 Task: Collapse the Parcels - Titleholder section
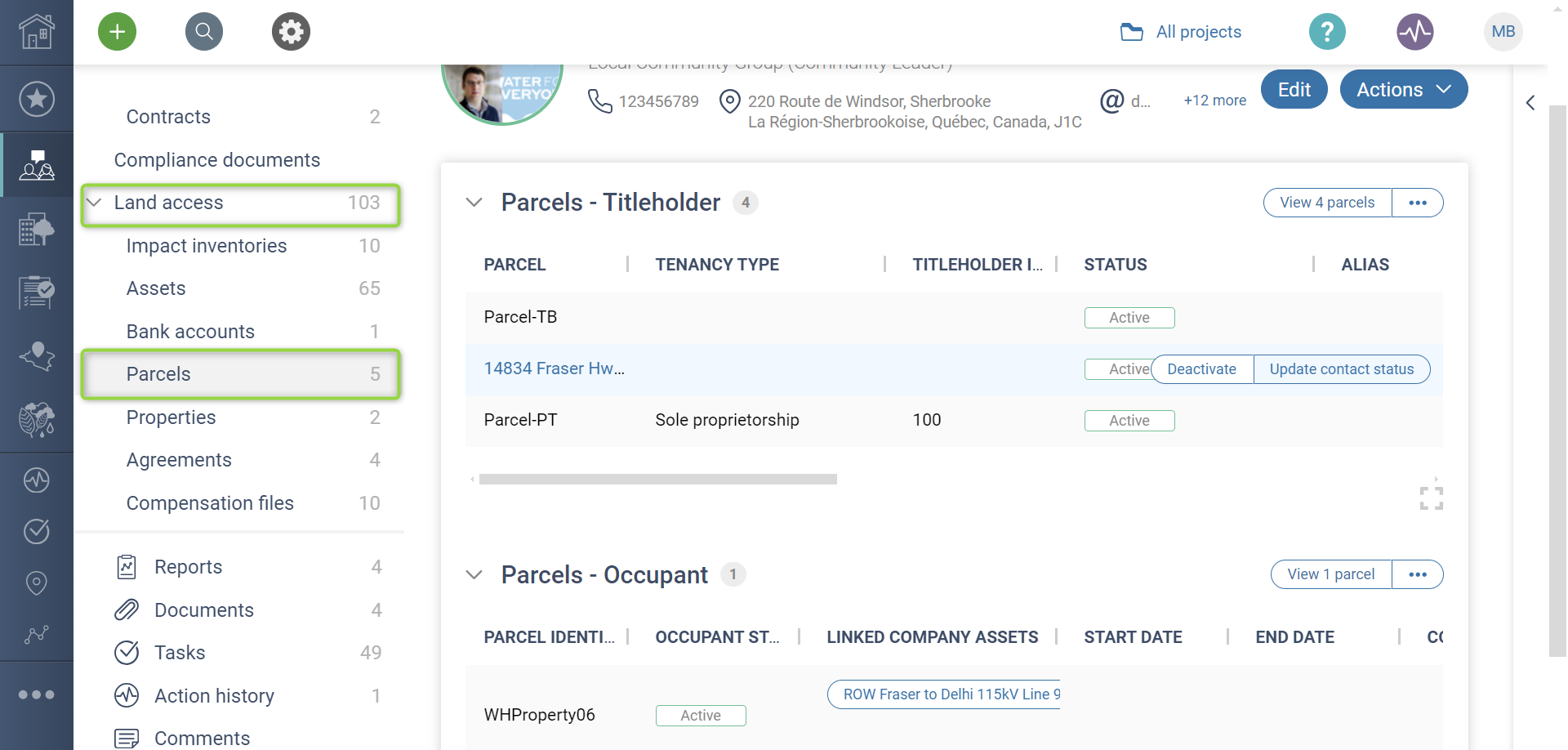[474, 203]
